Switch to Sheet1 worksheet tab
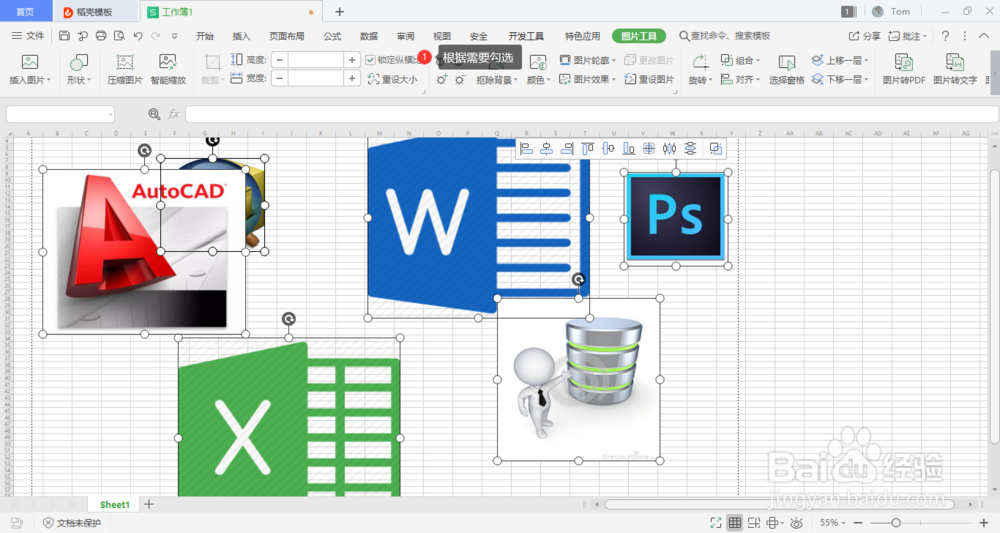 pyautogui.click(x=115, y=504)
